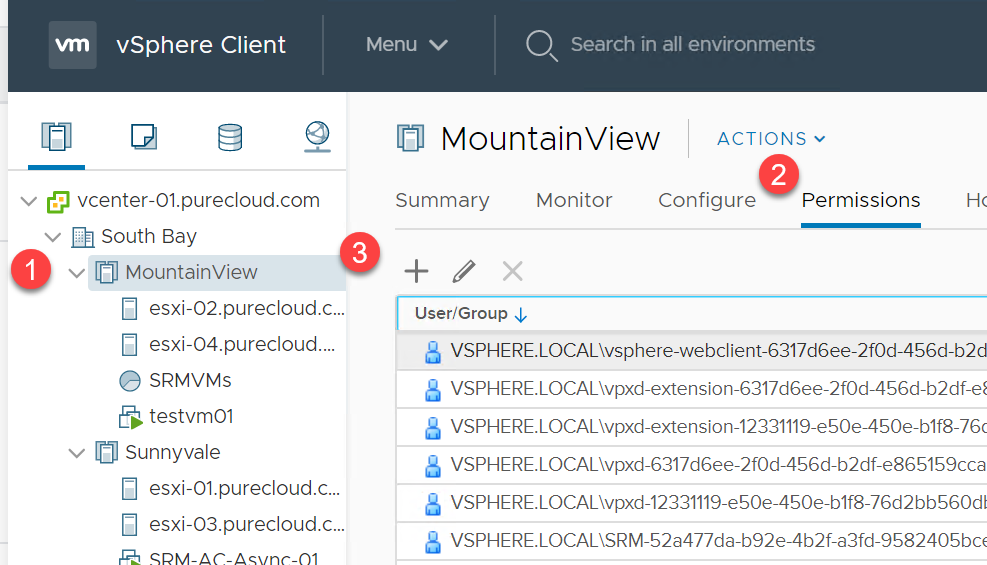This screenshot has width=987, height=565.
Task: Click the esxi-01 host icon
Action: (129, 489)
